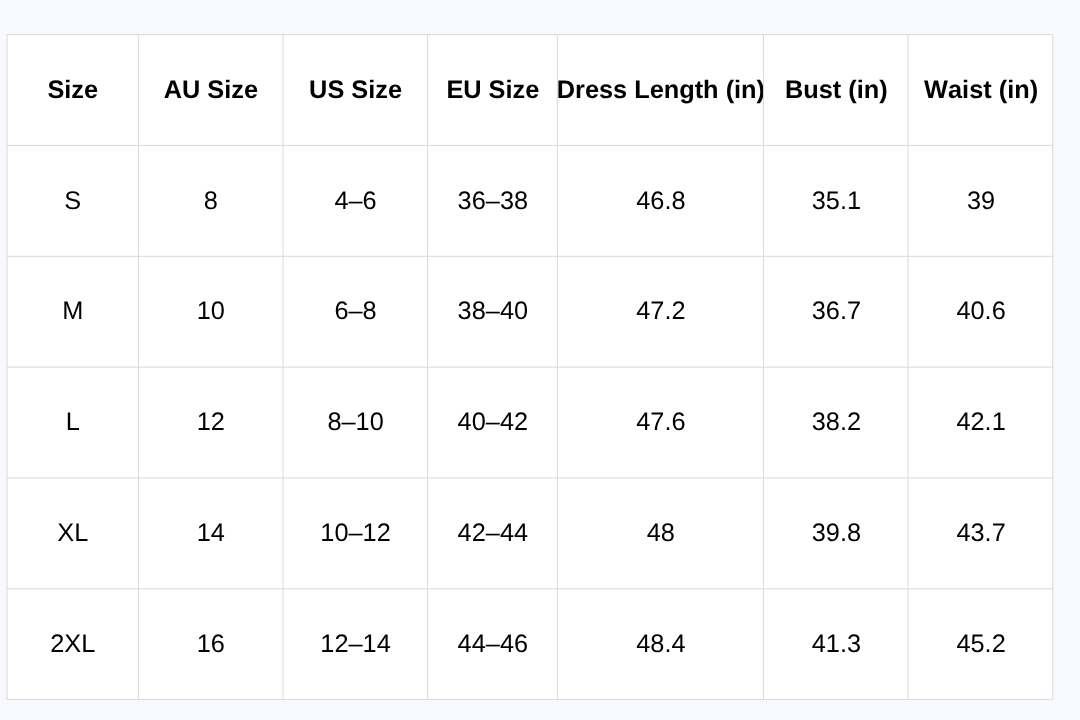Screen dimensions: 1080x720
Task: Select the S size row label
Action: [72, 200]
